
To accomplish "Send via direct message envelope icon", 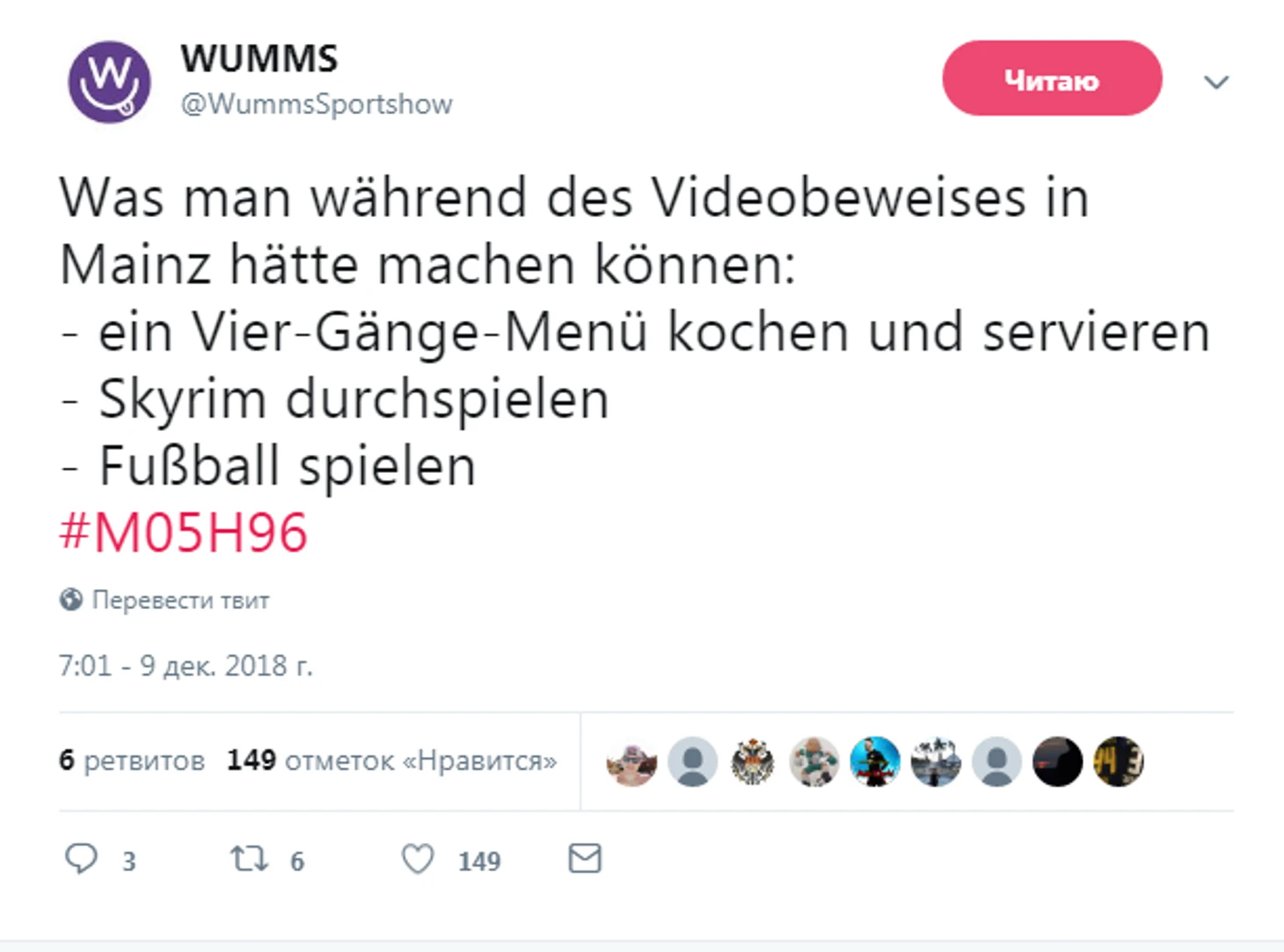I will pyautogui.click(x=585, y=858).
